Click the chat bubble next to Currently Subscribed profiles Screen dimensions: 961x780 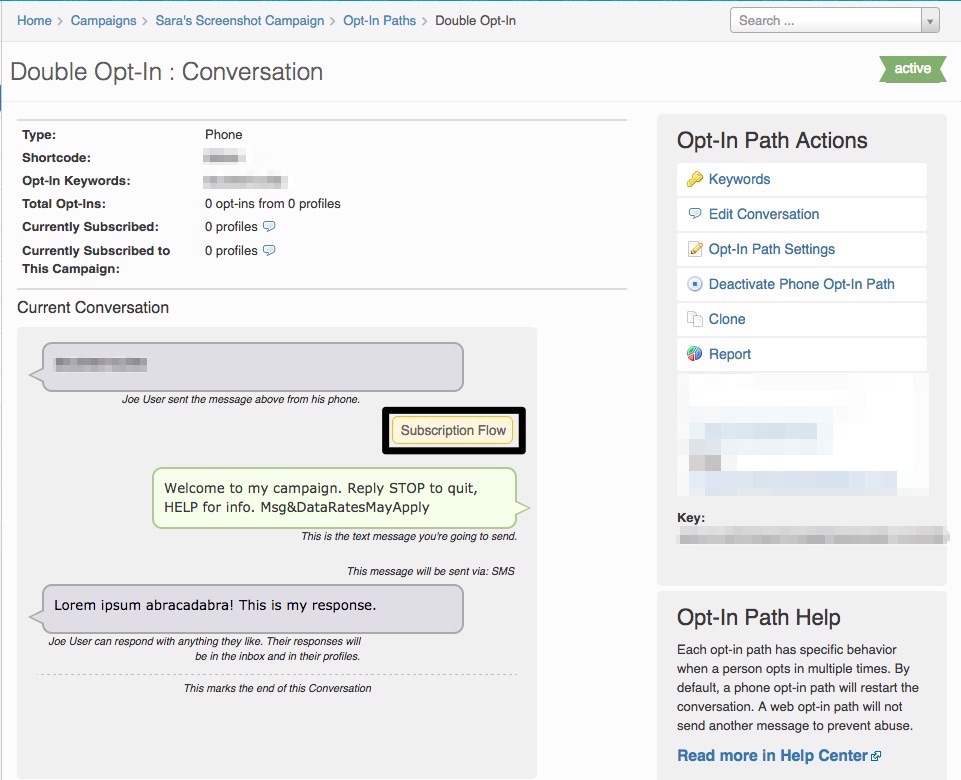pos(269,226)
